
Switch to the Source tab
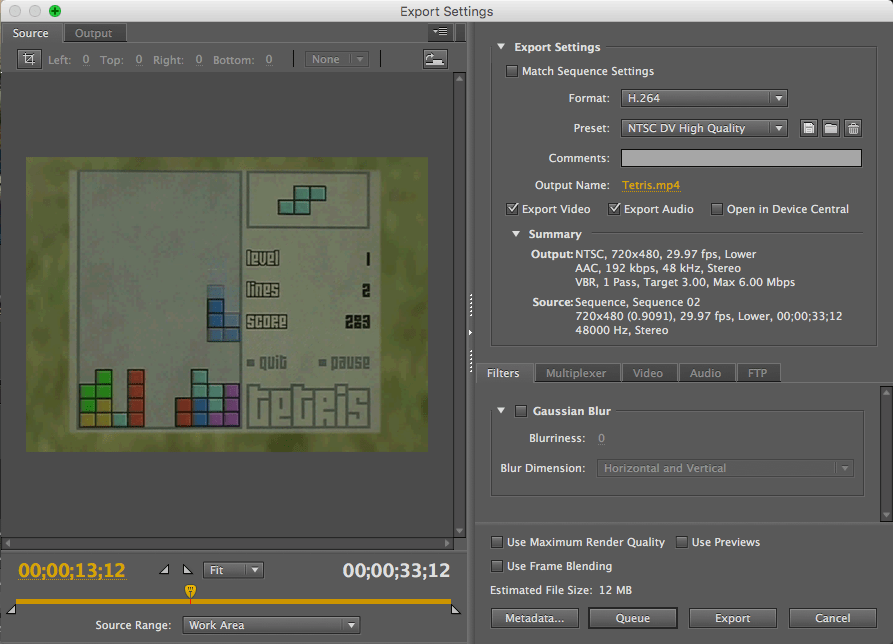coord(31,33)
